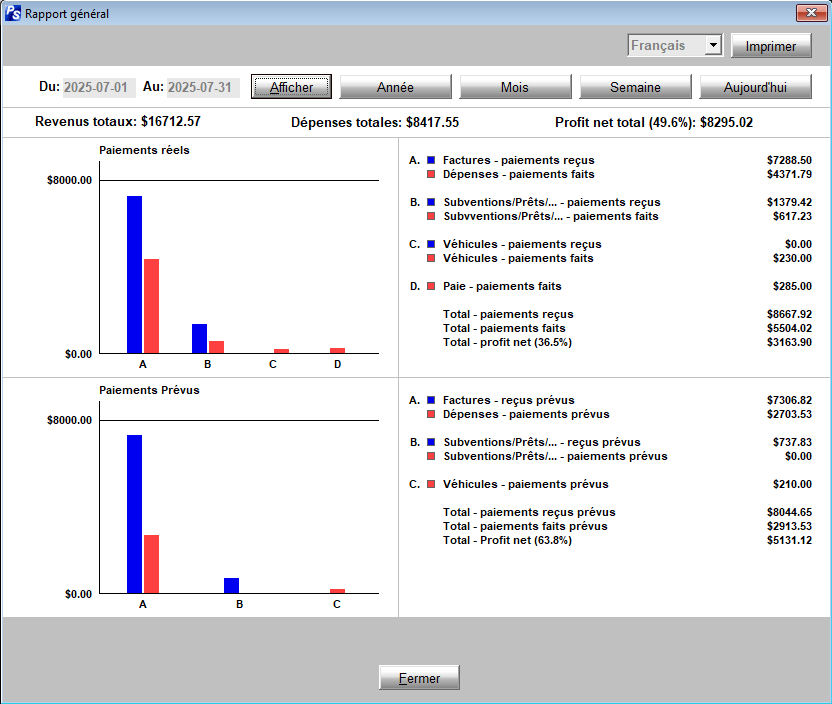832x704 pixels.
Task: Click blue swatch beside Véhicules - paiements reçus
Action: 431,244
